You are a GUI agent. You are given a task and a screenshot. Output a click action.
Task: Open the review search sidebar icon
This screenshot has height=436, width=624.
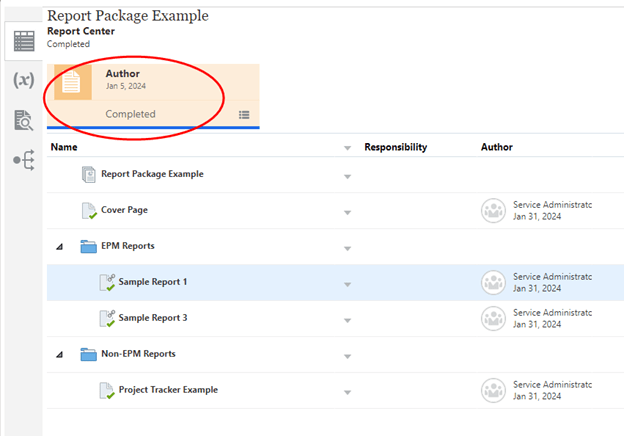[x=22, y=120]
